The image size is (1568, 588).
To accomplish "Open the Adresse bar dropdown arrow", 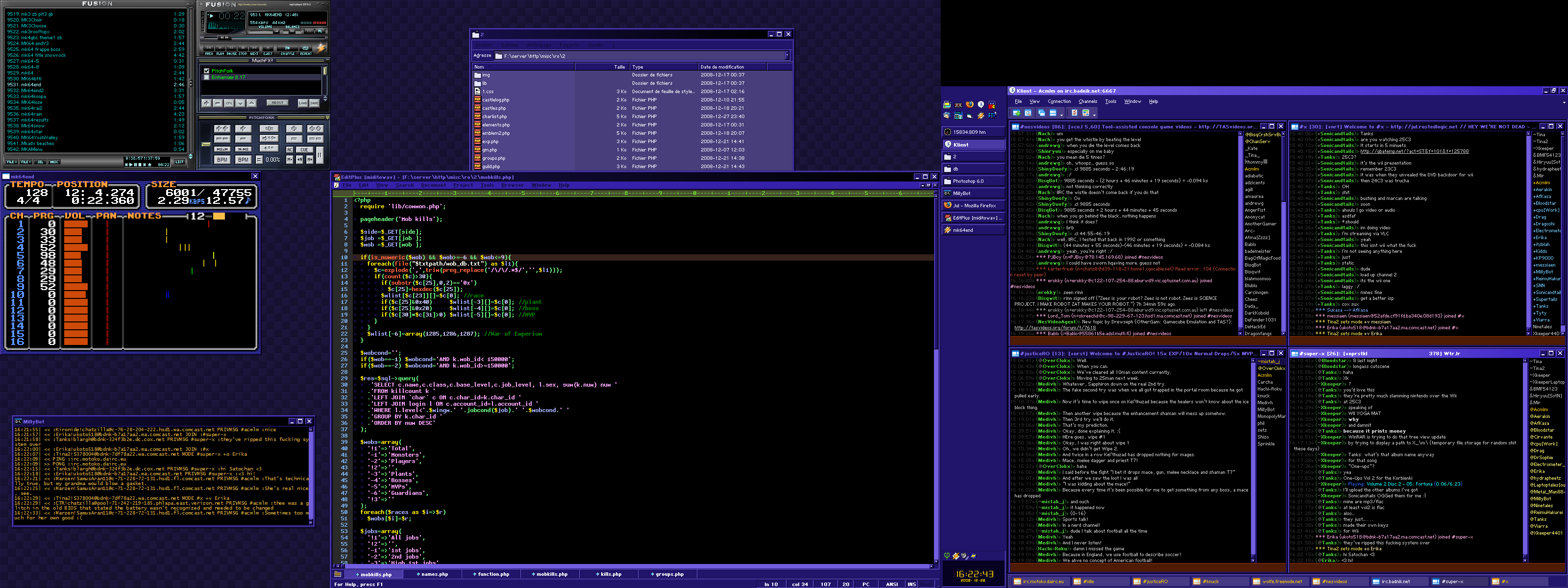I will pos(786,55).
